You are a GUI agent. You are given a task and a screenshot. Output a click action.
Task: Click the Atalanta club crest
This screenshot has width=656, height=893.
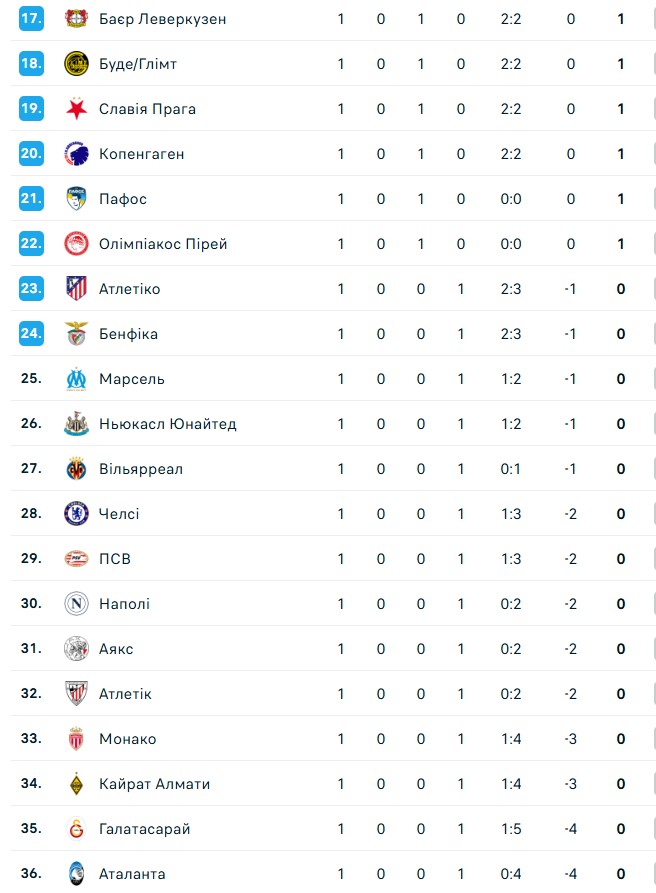pos(76,874)
